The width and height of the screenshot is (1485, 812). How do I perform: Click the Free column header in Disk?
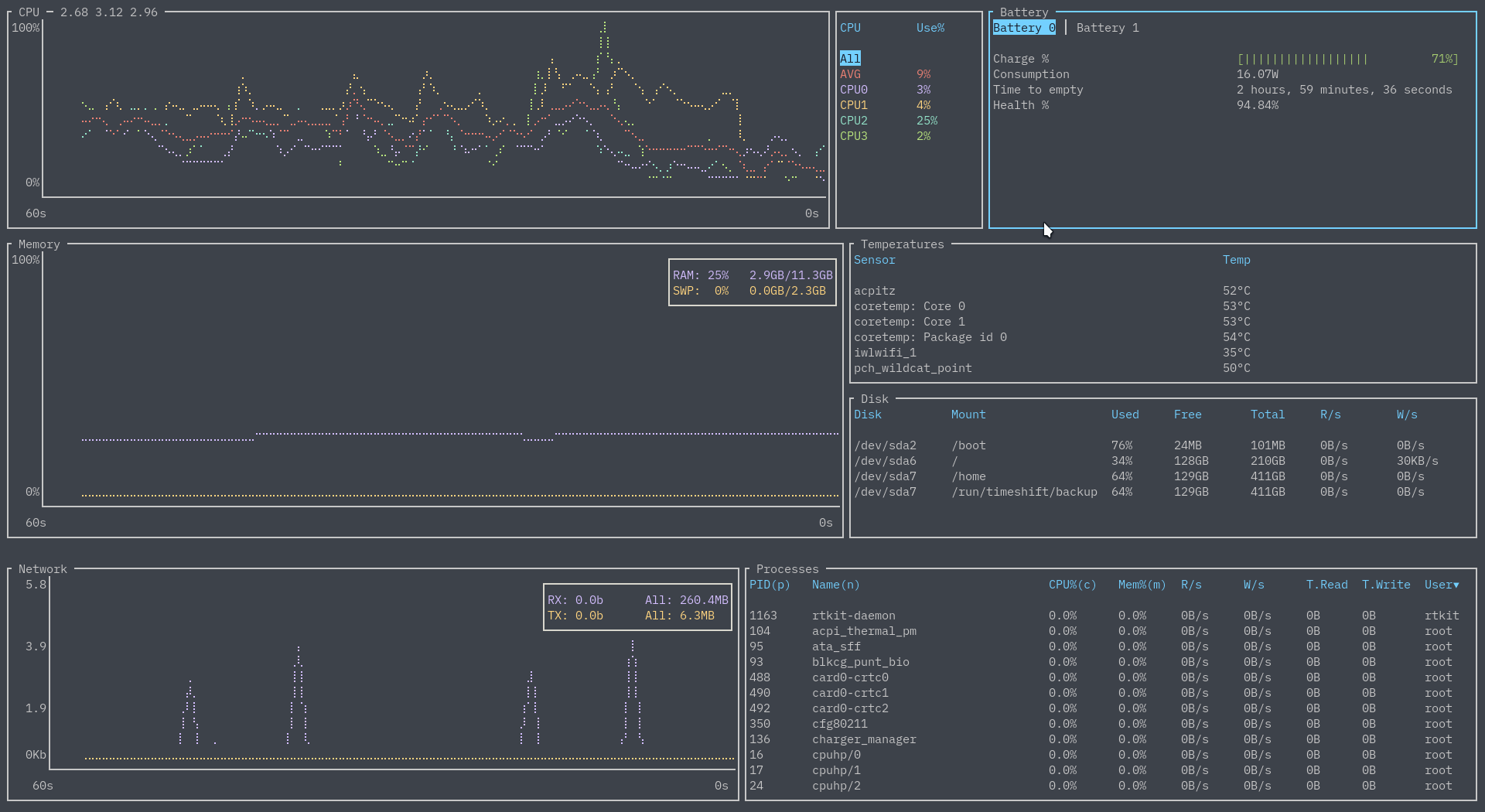(1187, 415)
